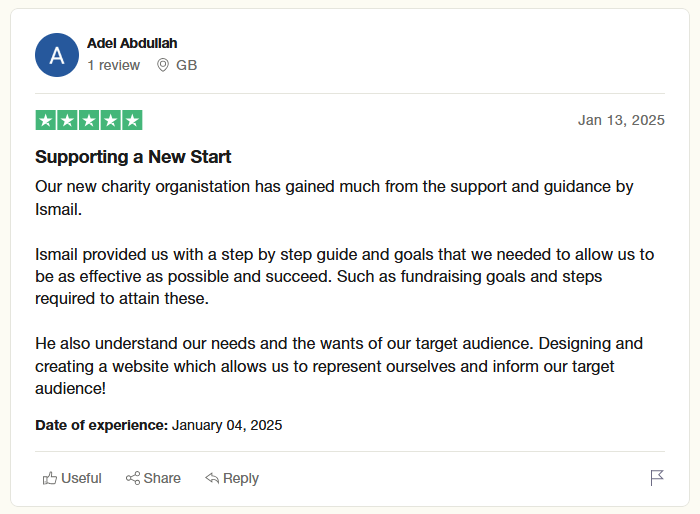Screen dimensions: 700x514
Task: Click the fifth green rating star
Action: point(132,120)
